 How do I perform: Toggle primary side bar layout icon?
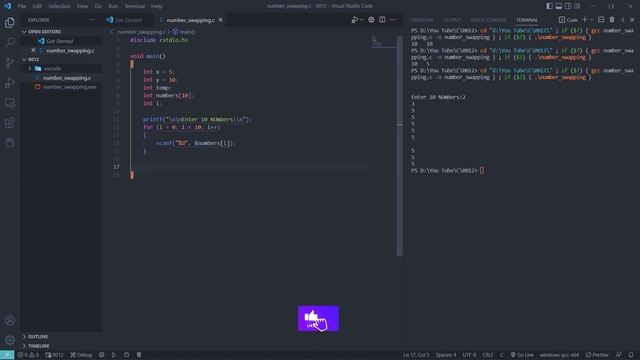pos(549,6)
